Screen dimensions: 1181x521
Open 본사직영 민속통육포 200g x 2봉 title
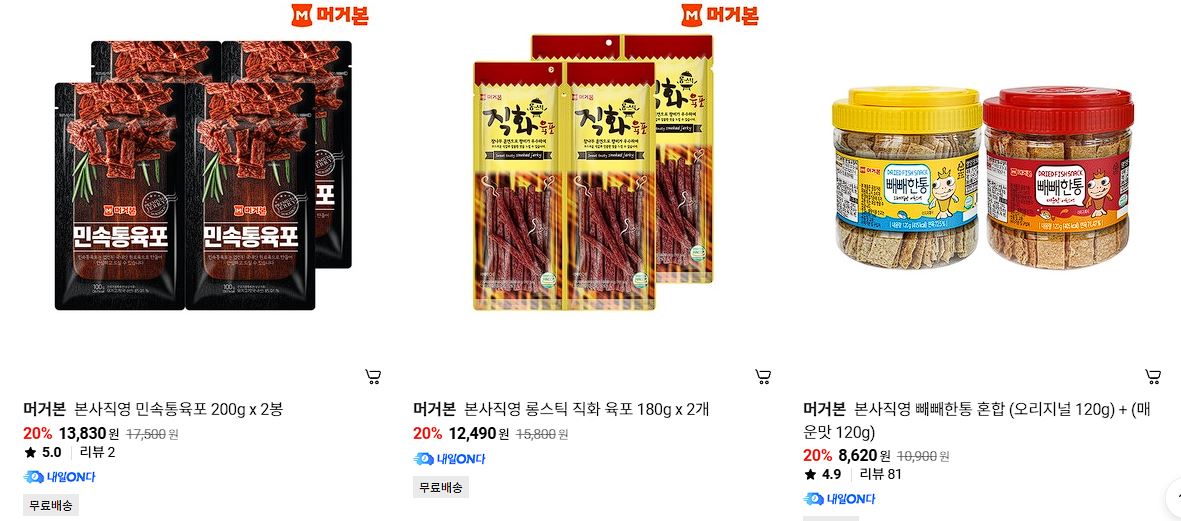click(x=179, y=410)
